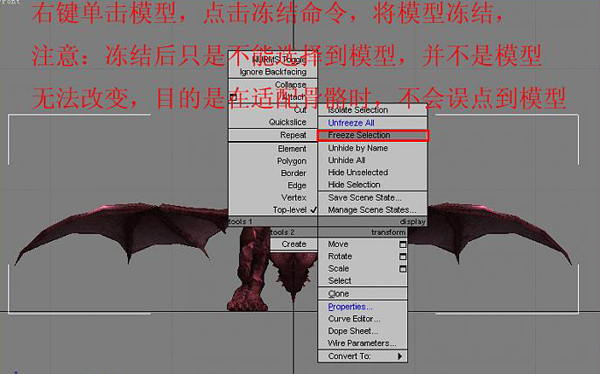Screen dimensions: 600x374
Task: Select the Move transform command
Action: (x=338, y=244)
